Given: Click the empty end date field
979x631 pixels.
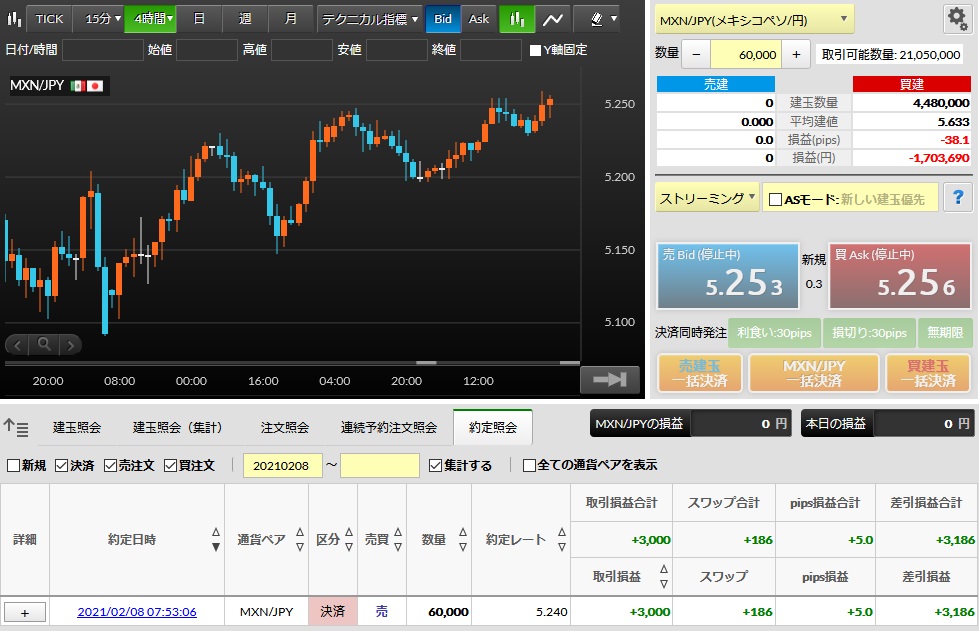Looking at the screenshot, I should point(380,466).
